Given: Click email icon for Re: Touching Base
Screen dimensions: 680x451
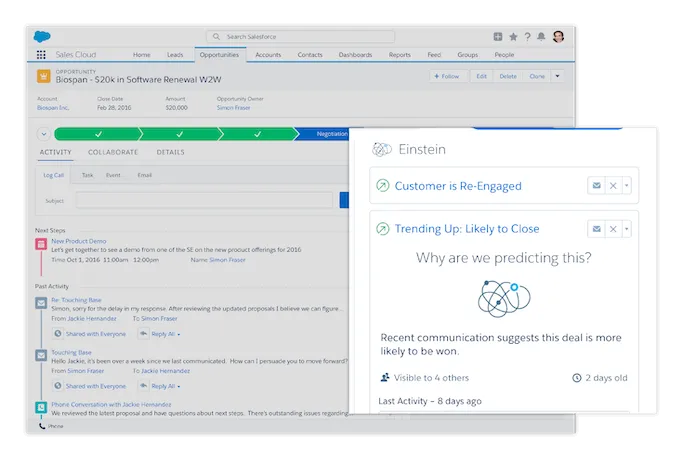Looking at the screenshot, I should [x=41, y=303].
